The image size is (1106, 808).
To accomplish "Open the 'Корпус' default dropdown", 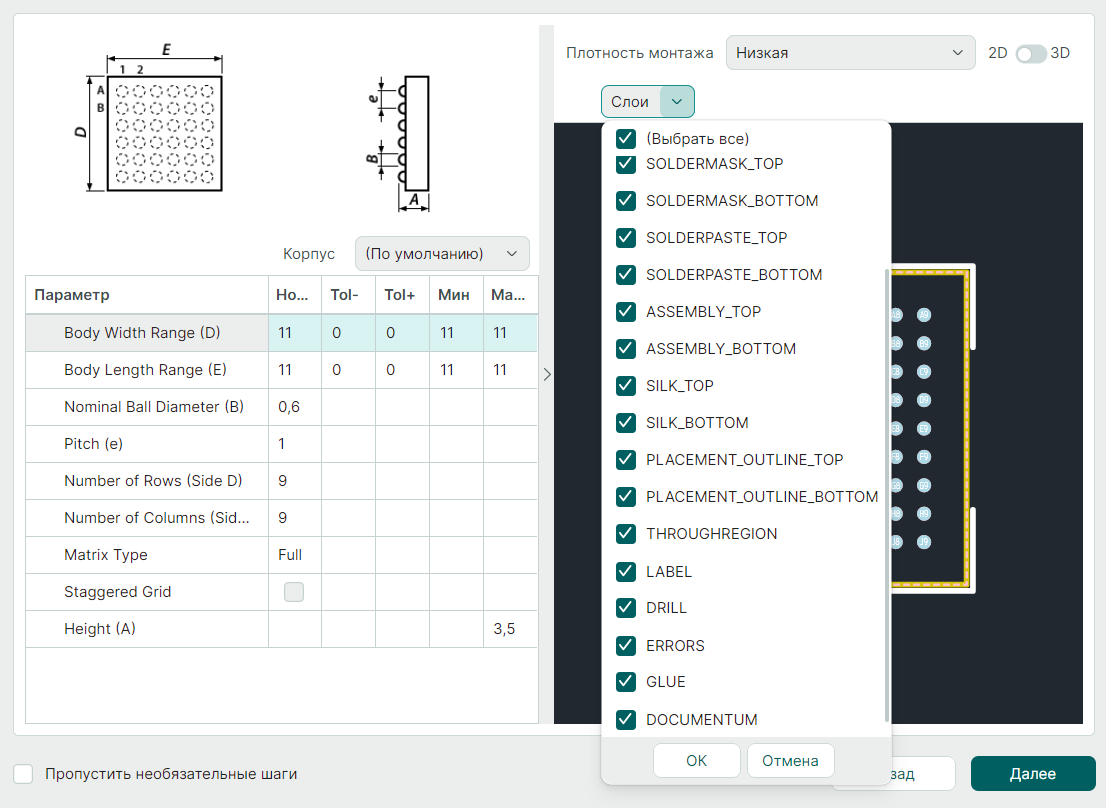I will (x=442, y=254).
